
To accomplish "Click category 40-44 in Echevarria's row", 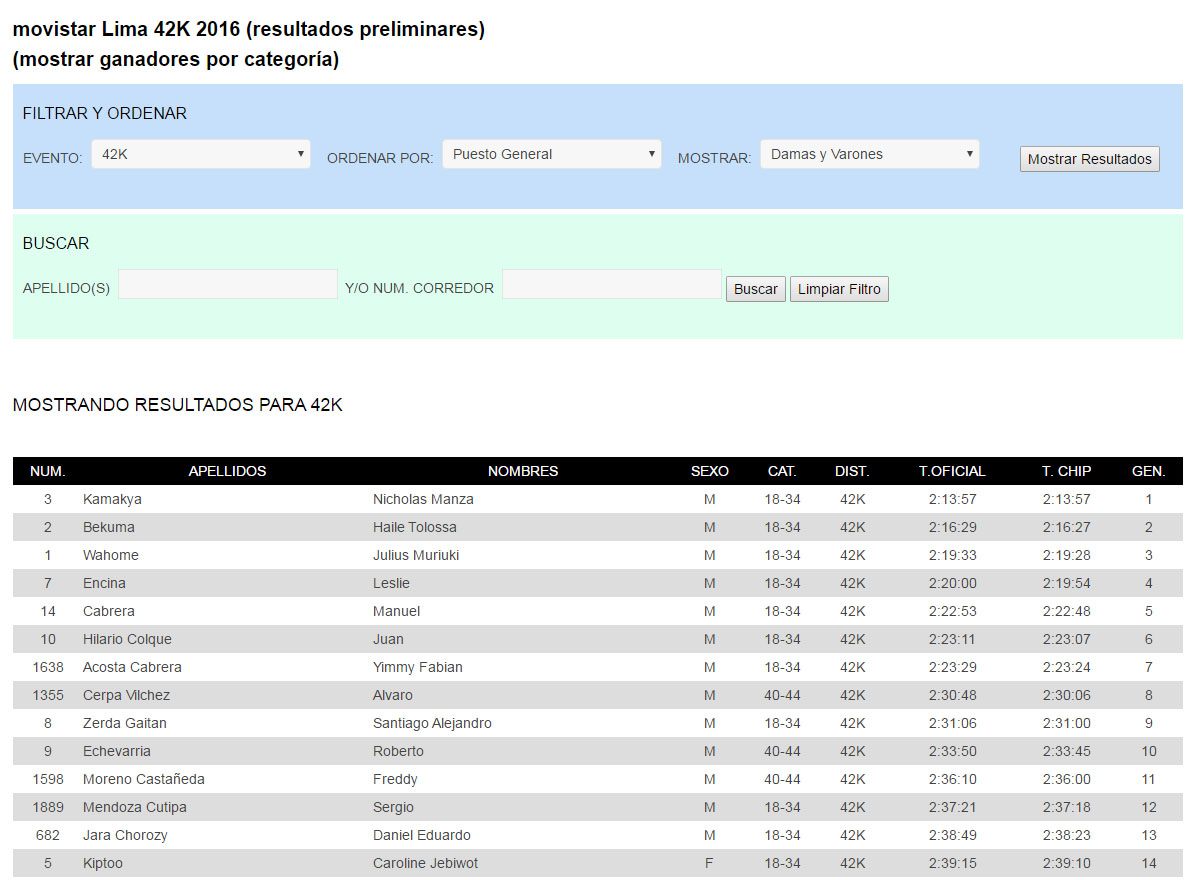I will coord(782,751).
